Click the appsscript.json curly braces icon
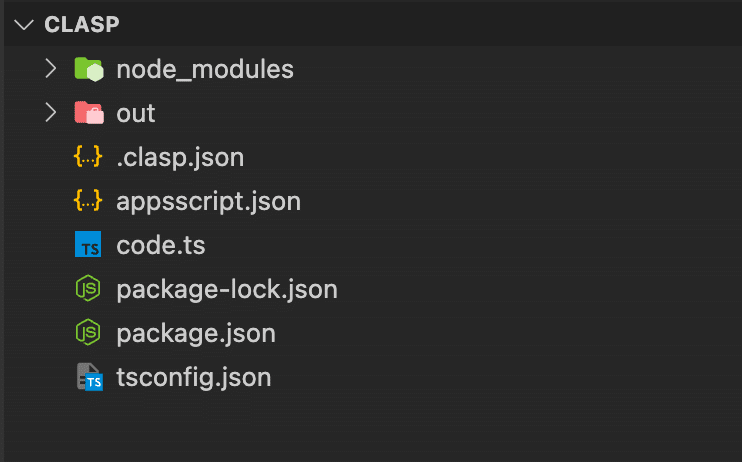The image size is (742, 462). [x=88, y=201]
